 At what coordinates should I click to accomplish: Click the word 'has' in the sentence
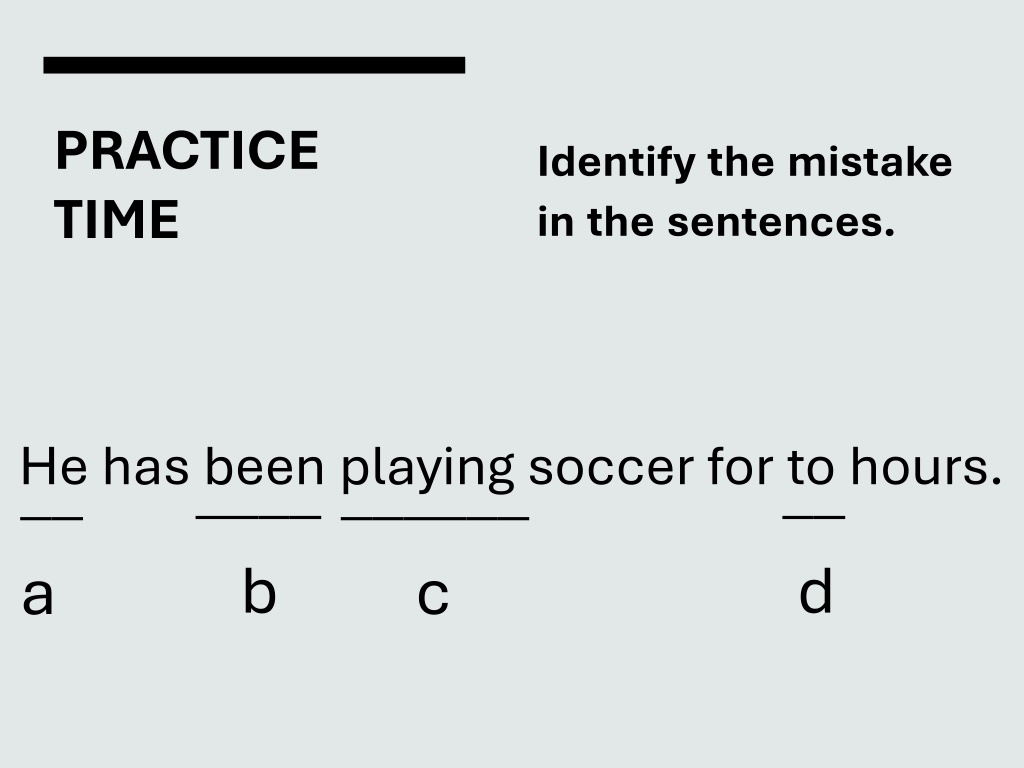pyautogui.click(x=146, y=466)
